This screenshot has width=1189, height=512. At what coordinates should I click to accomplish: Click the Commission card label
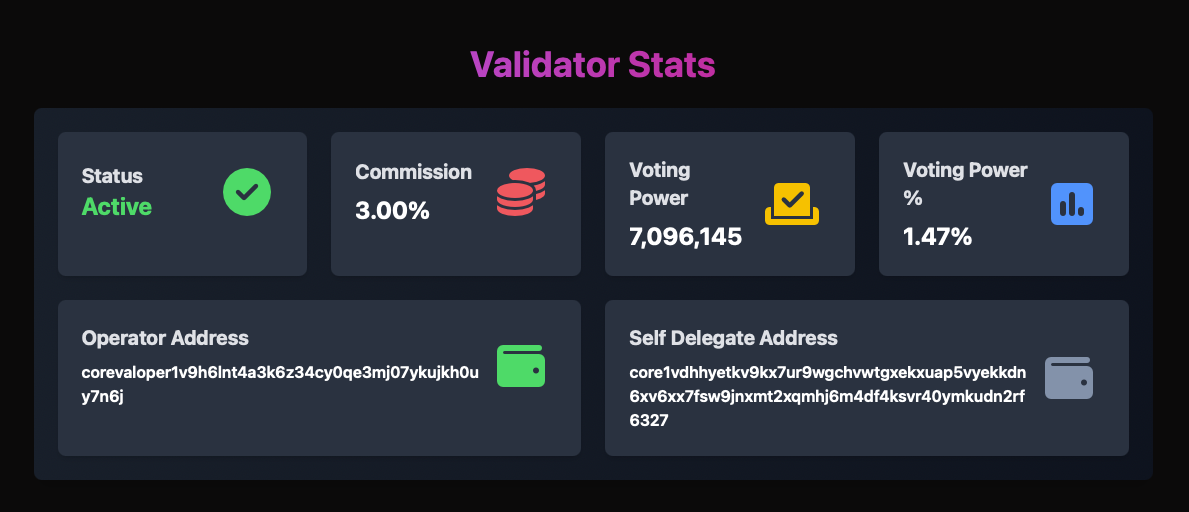coord(413,172)
